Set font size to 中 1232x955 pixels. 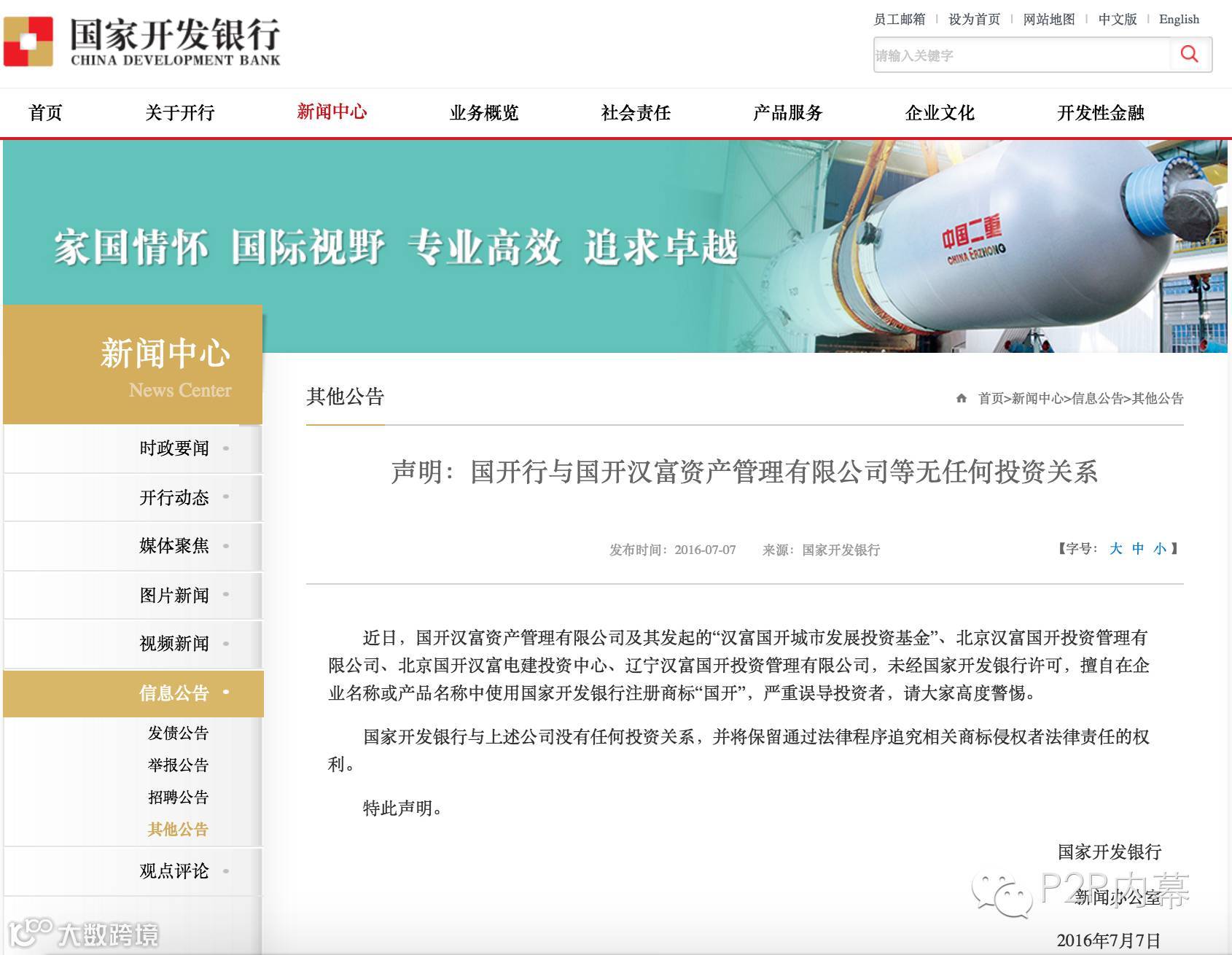click(x=1138, y=549)
